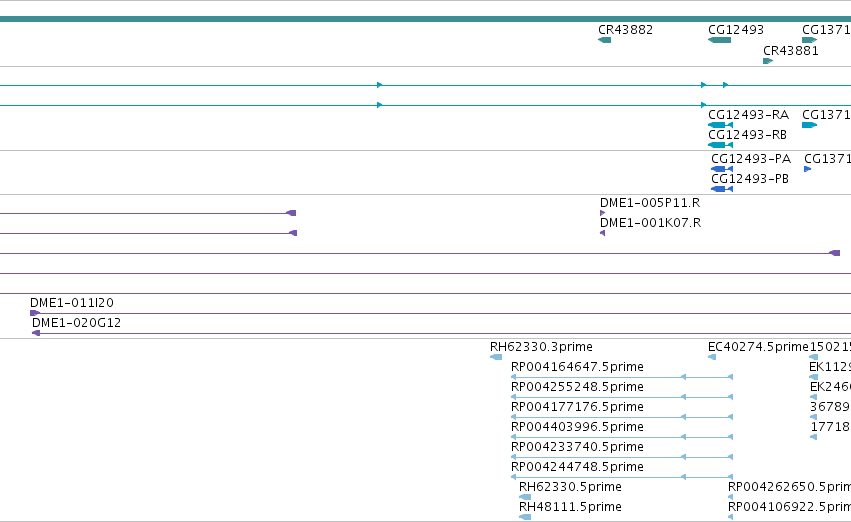The height and width of the screenshot is (522, 851).
Task: Click the RP004403996.5prime label
Action: 577,428
